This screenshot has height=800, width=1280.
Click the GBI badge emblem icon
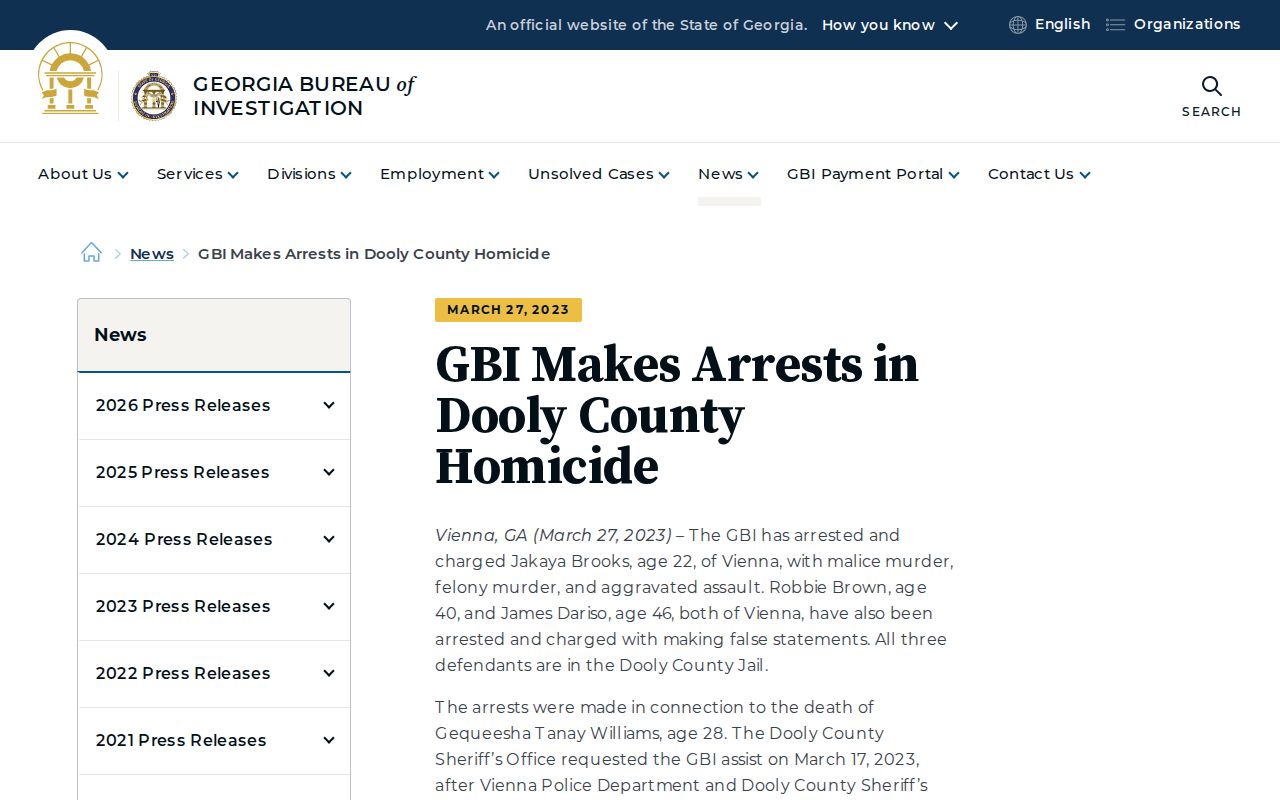point(154,96)
